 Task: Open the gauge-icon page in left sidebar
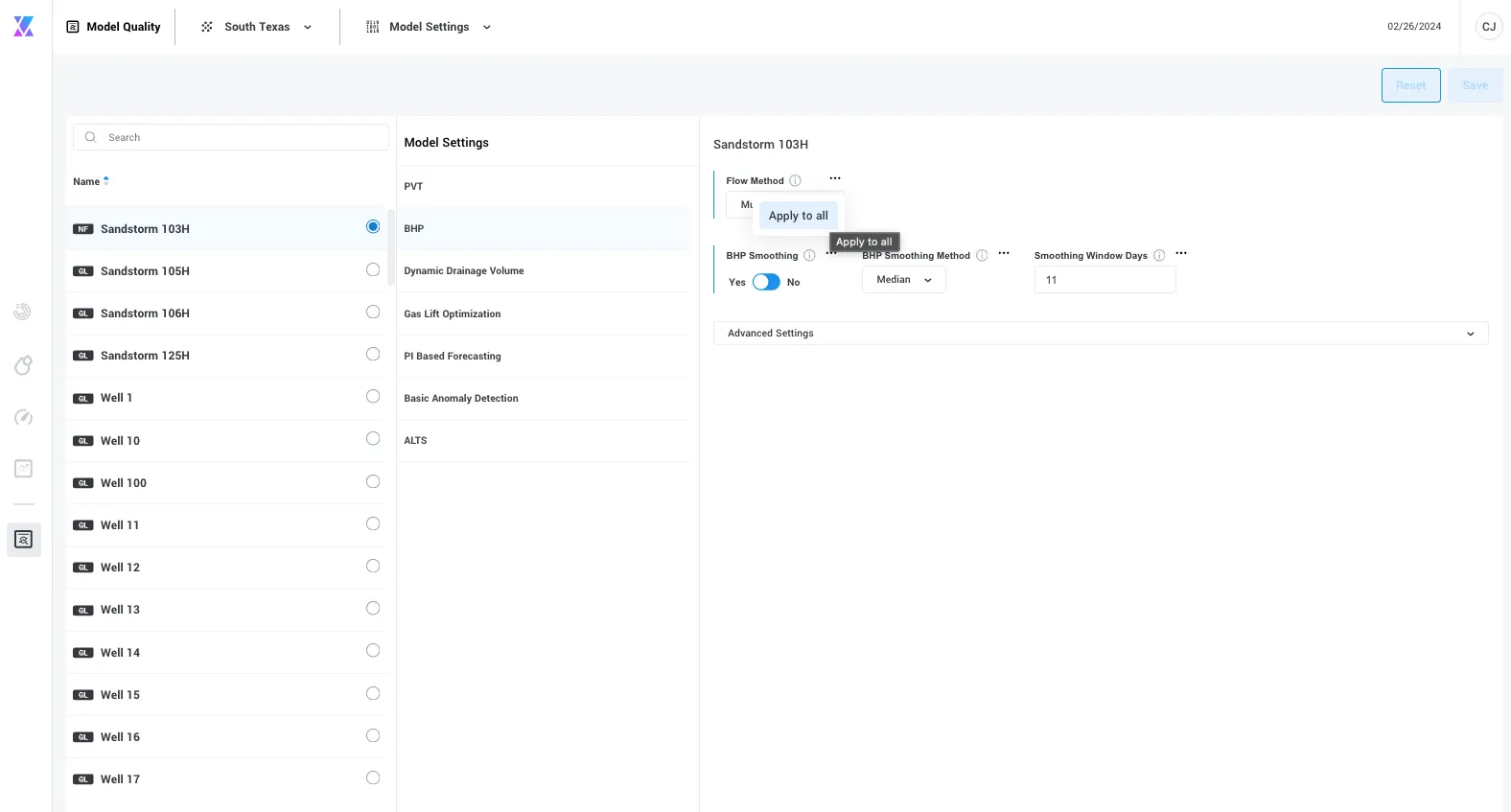pyautogui.click(x=23, y=417)
